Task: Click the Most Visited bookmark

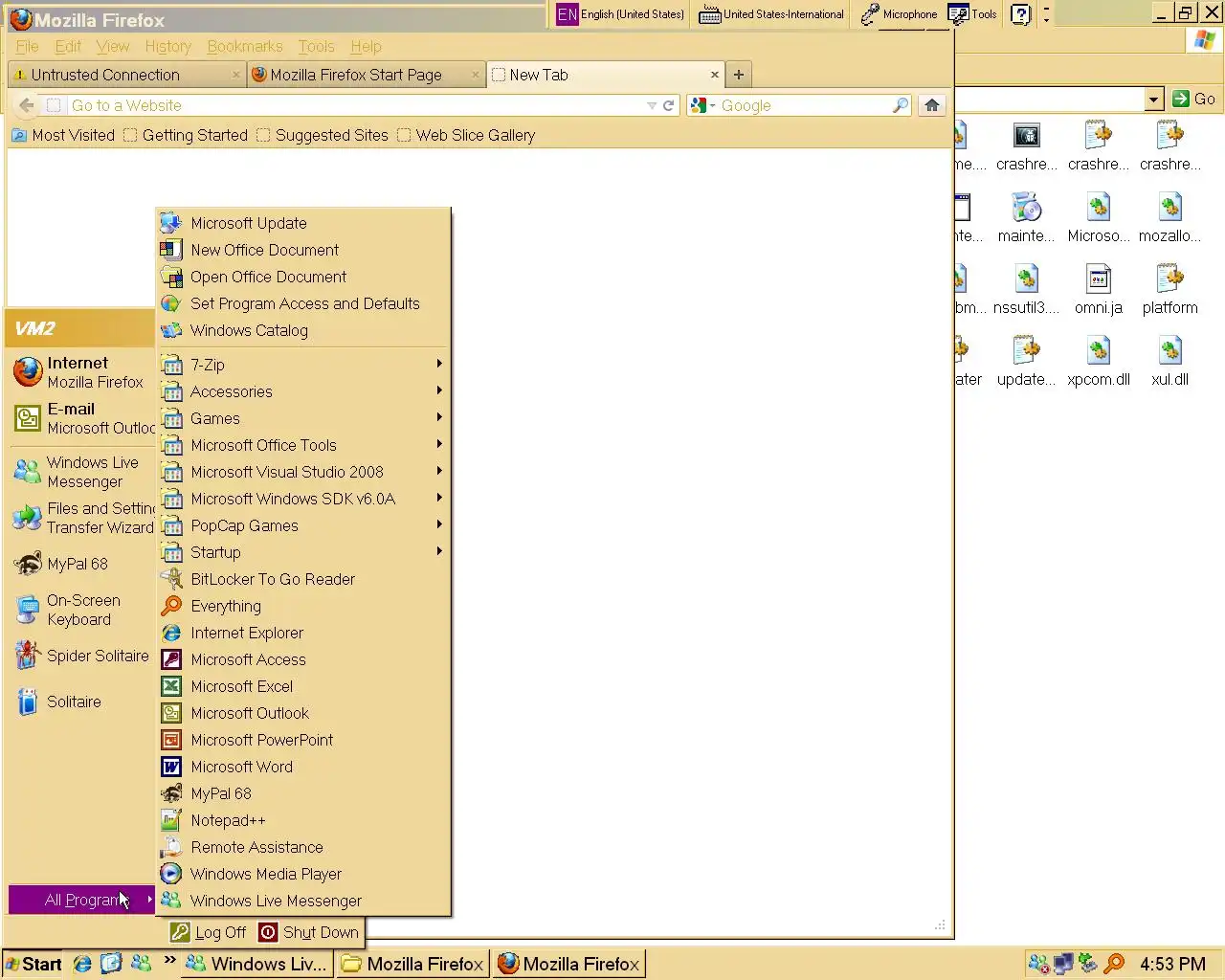Action: (x=63, y=135)
